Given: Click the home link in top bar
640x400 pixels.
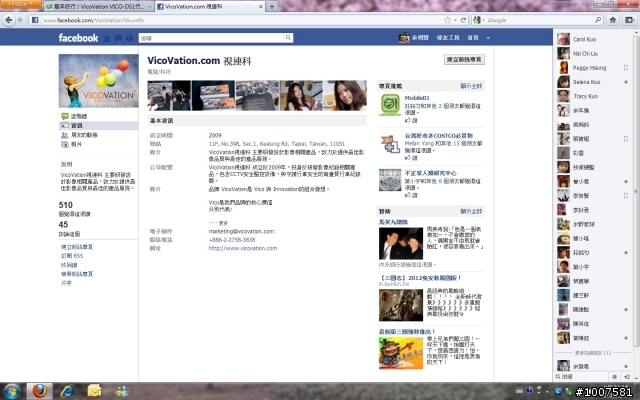Looking at the screenshot, I should point(473,38).
